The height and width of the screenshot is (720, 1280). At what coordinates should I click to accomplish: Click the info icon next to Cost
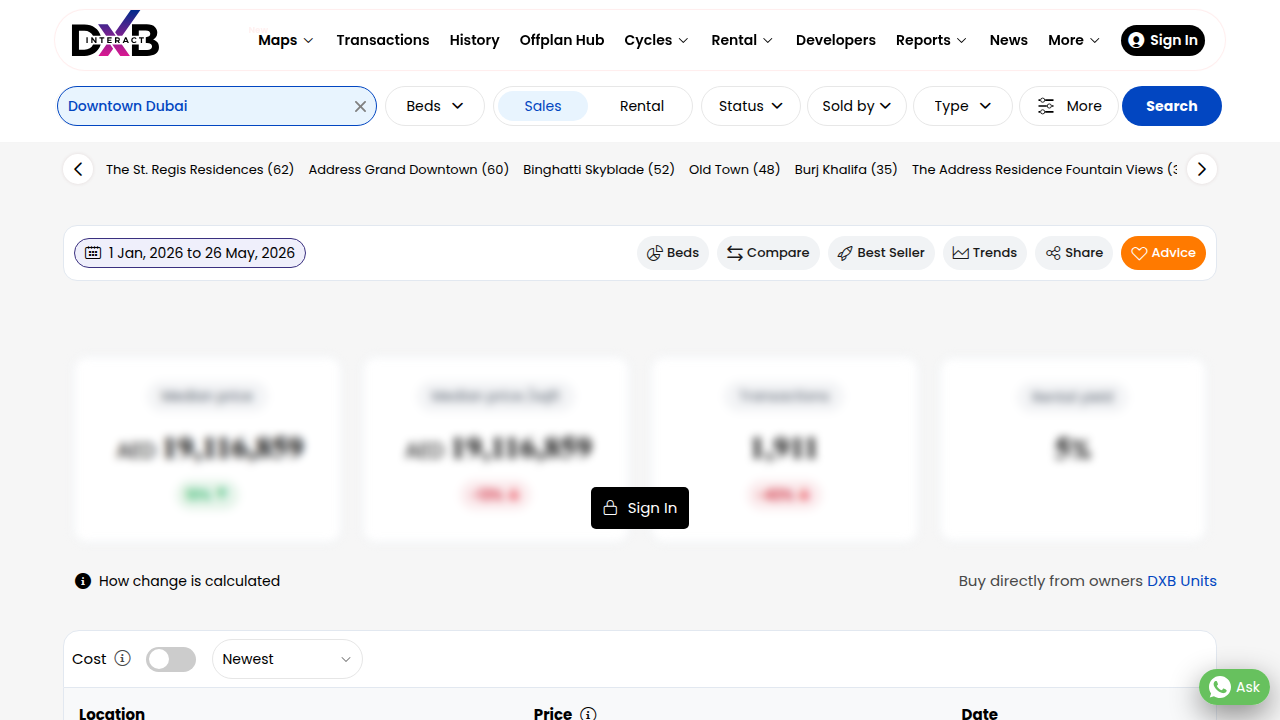122,658
